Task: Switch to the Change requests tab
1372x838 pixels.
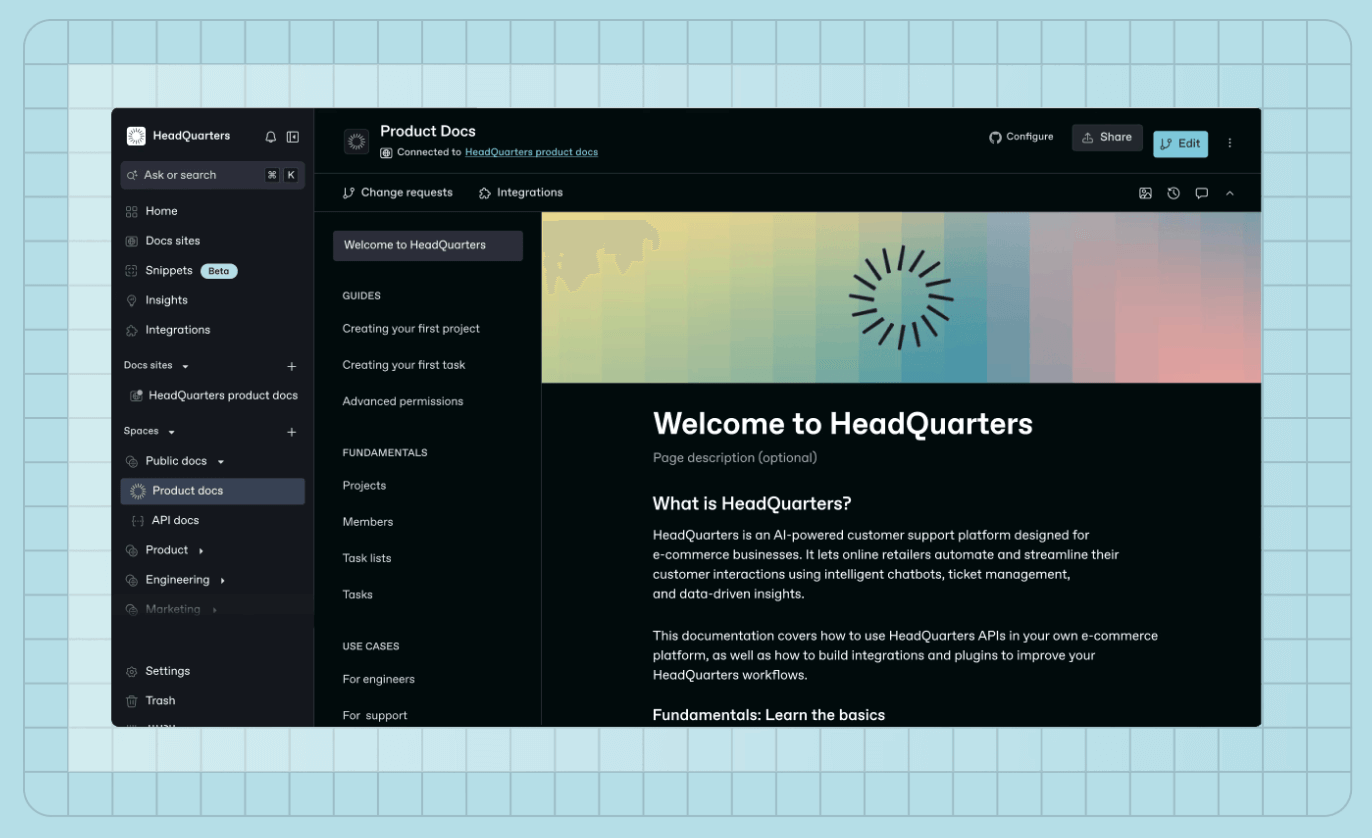Action: [397, 192]
